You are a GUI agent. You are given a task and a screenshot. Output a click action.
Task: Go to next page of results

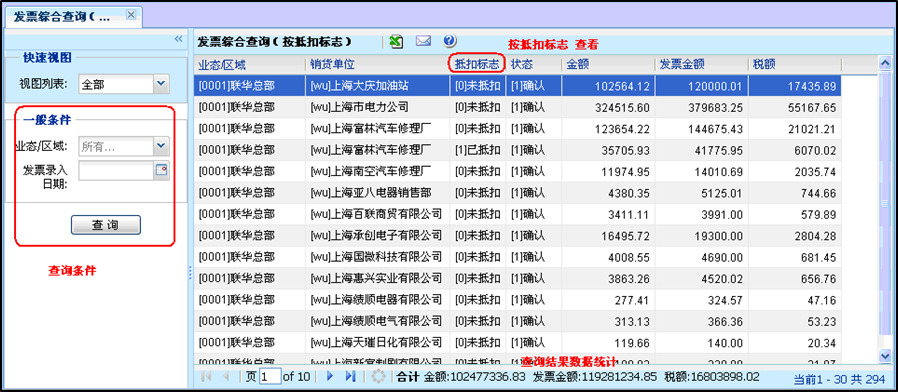click(330, 377)
